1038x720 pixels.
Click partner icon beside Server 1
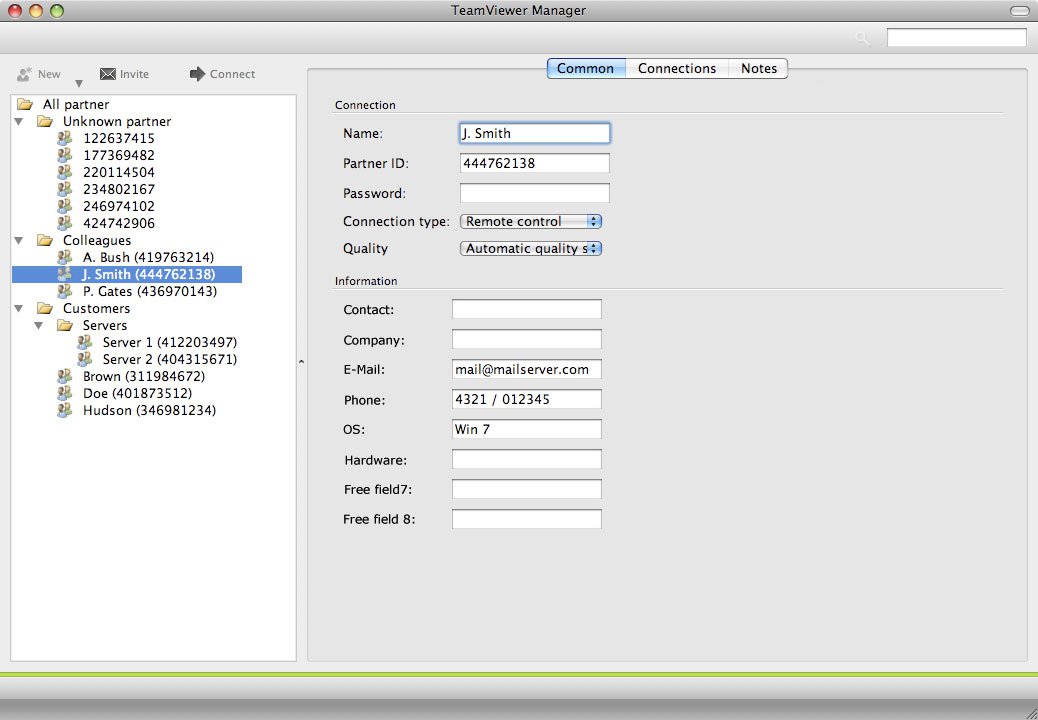[85, 342]
